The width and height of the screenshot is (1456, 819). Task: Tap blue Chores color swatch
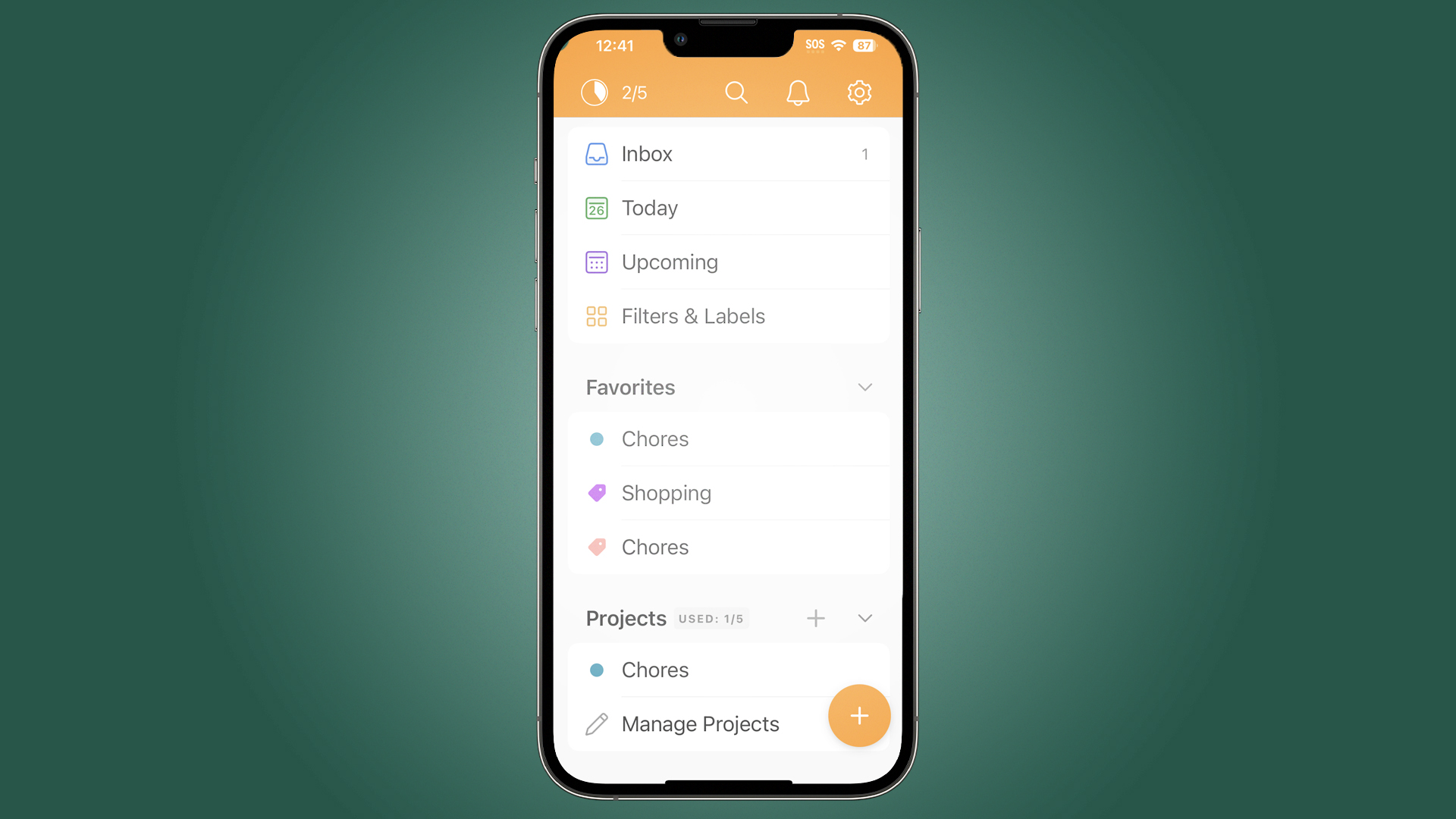tap(597, 438)
